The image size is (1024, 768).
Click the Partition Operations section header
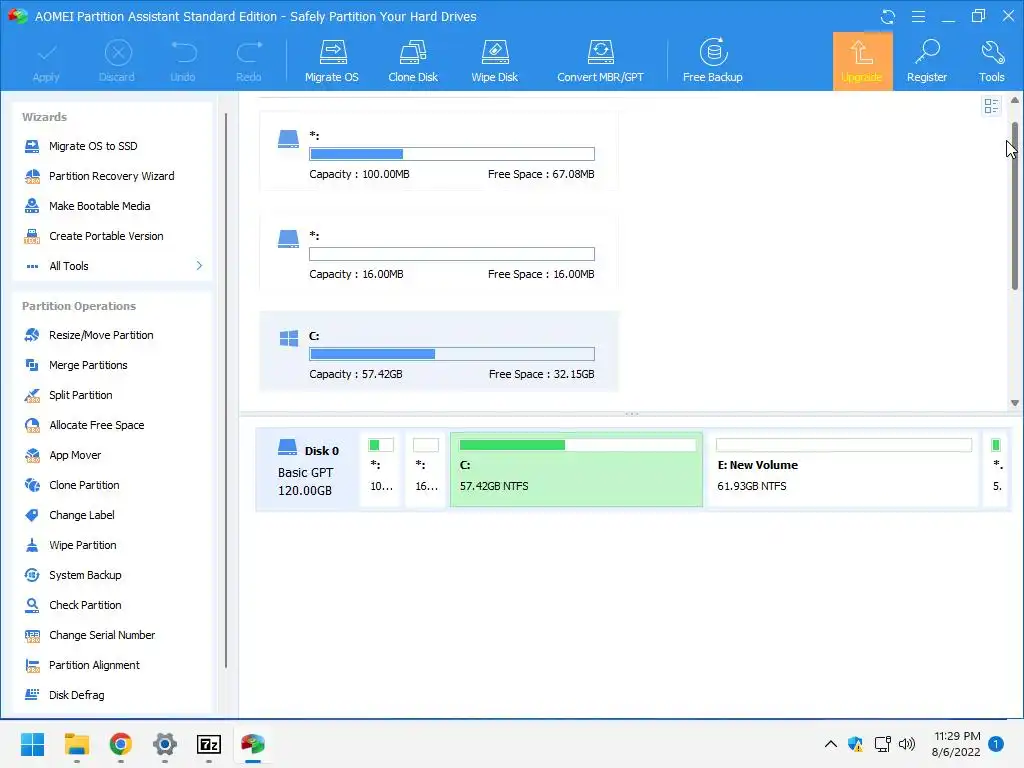(79, 306)
